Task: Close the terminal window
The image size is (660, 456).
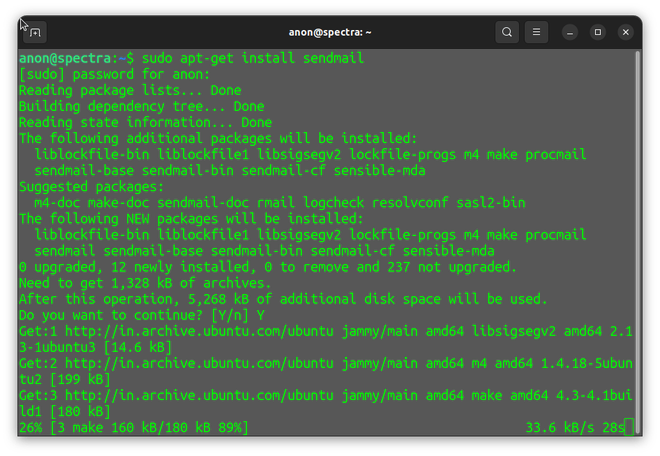Action: (x=625, y=32)
